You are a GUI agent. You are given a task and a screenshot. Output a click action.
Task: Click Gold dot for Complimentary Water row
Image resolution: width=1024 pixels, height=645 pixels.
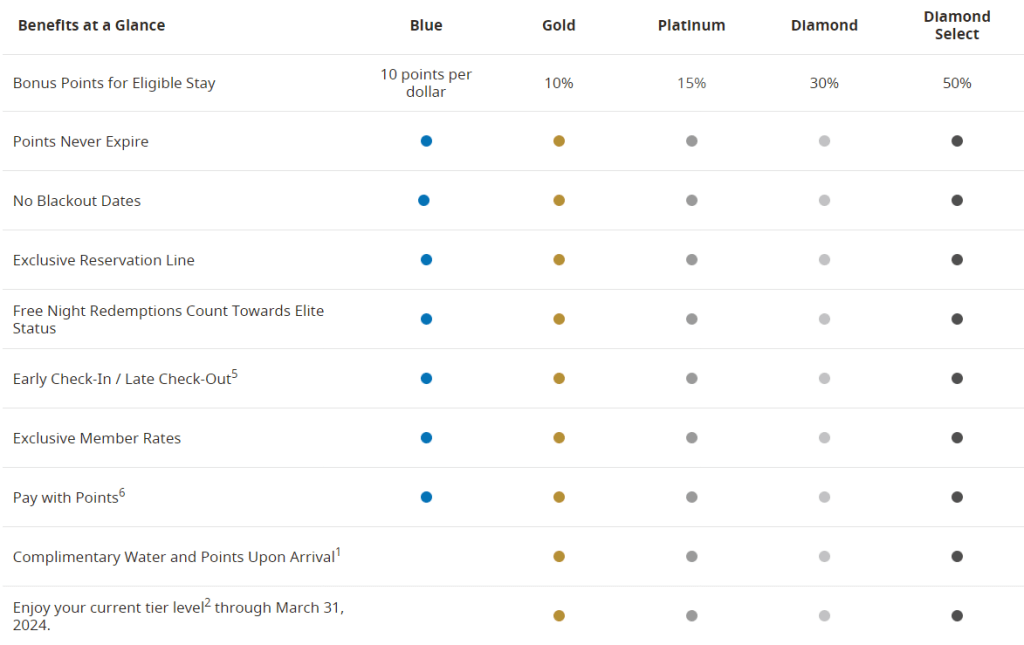(x=559, y=556)
